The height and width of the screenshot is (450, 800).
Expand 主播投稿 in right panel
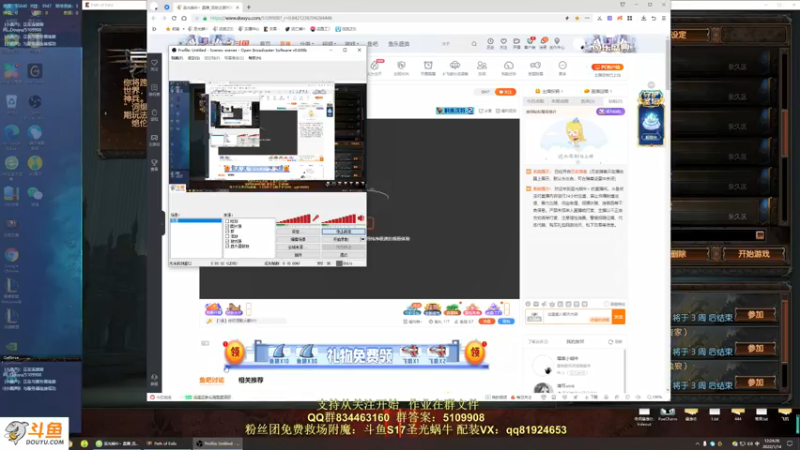(x=548, y=91)
